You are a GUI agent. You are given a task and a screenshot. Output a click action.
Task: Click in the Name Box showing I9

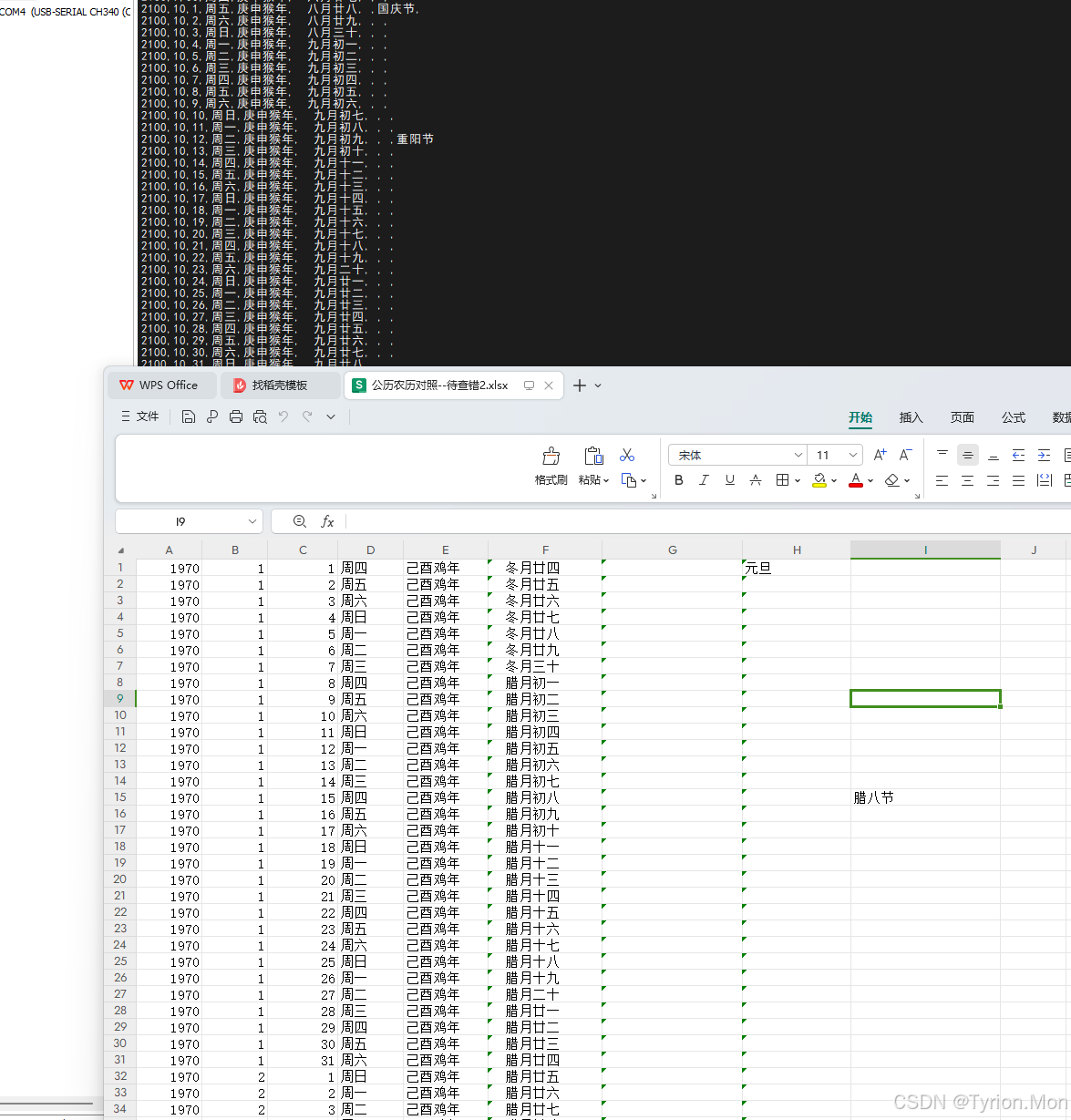coord(180,521)
